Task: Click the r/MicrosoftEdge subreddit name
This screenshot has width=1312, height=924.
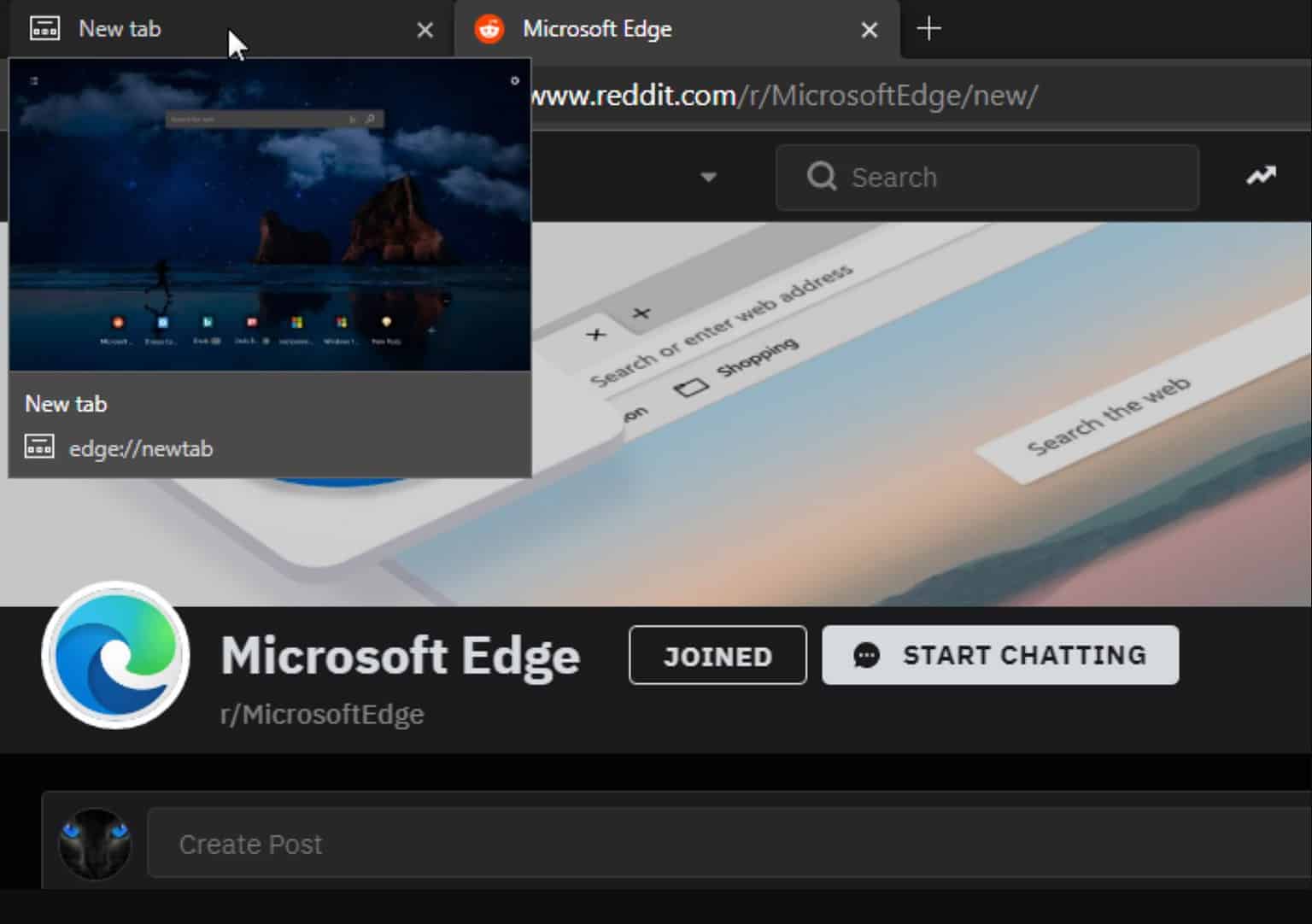Action: point(322,714)
